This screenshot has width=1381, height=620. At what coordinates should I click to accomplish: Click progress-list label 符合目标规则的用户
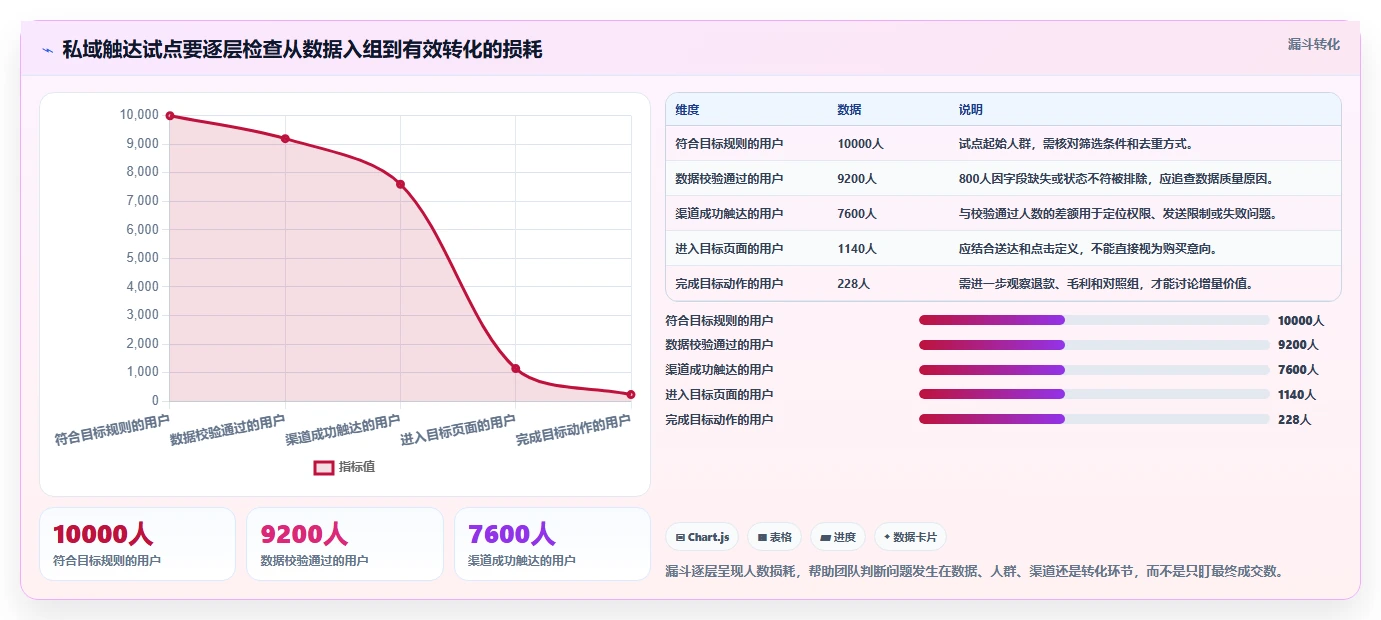[x=719, y=320]
